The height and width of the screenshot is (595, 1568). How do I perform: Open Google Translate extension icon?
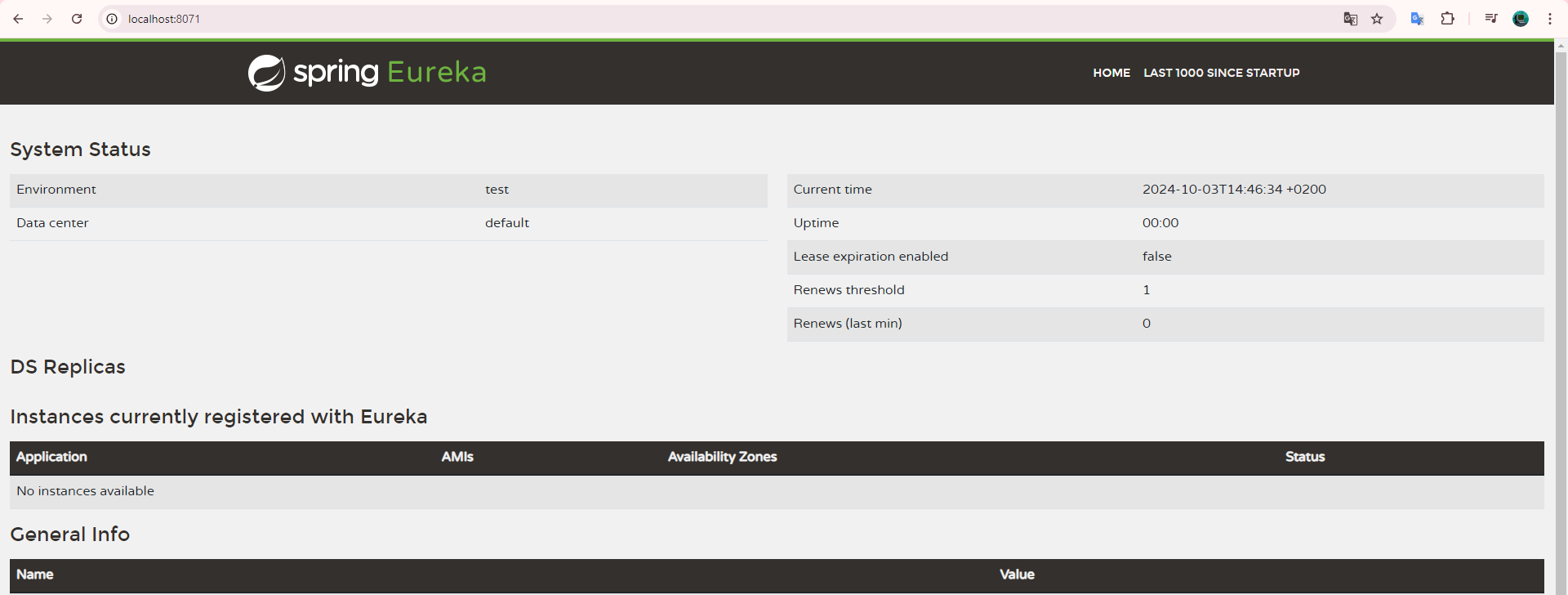click(1417, 19)
